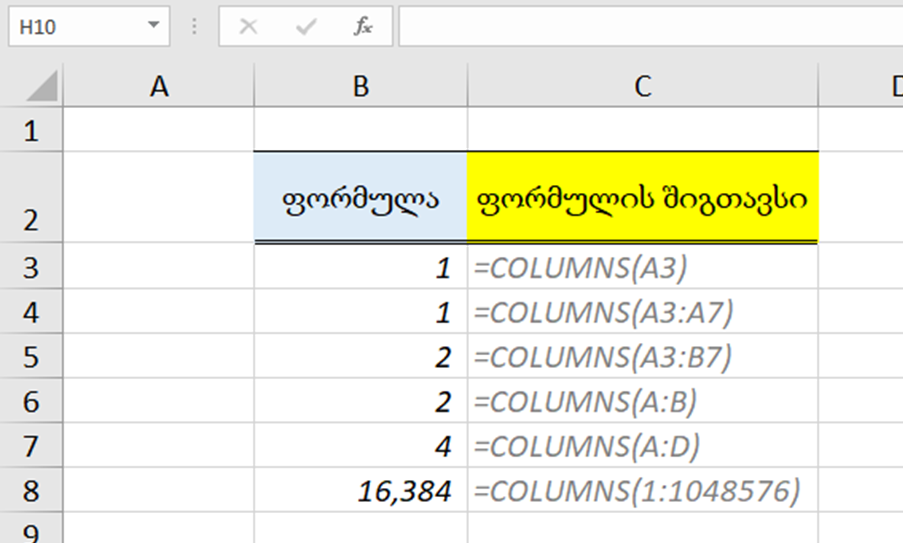The height and width of the screenshot is (543, 903).
Task: Select column C header
Action: tap(643, 86)
